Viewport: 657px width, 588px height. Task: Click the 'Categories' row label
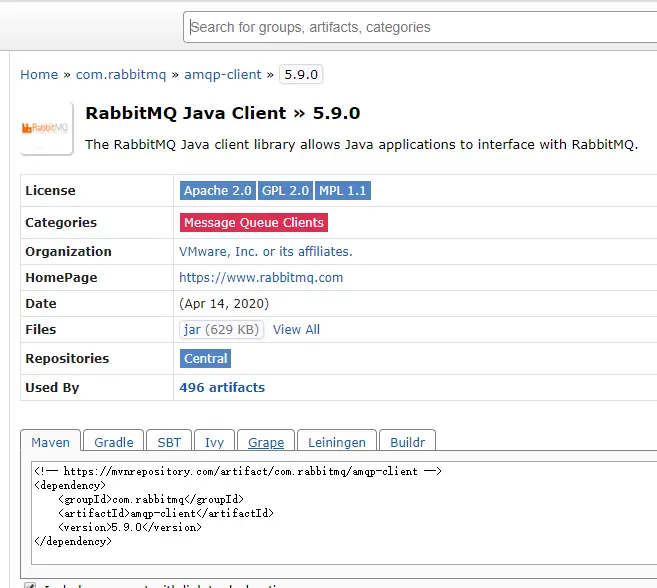[61, 223]
